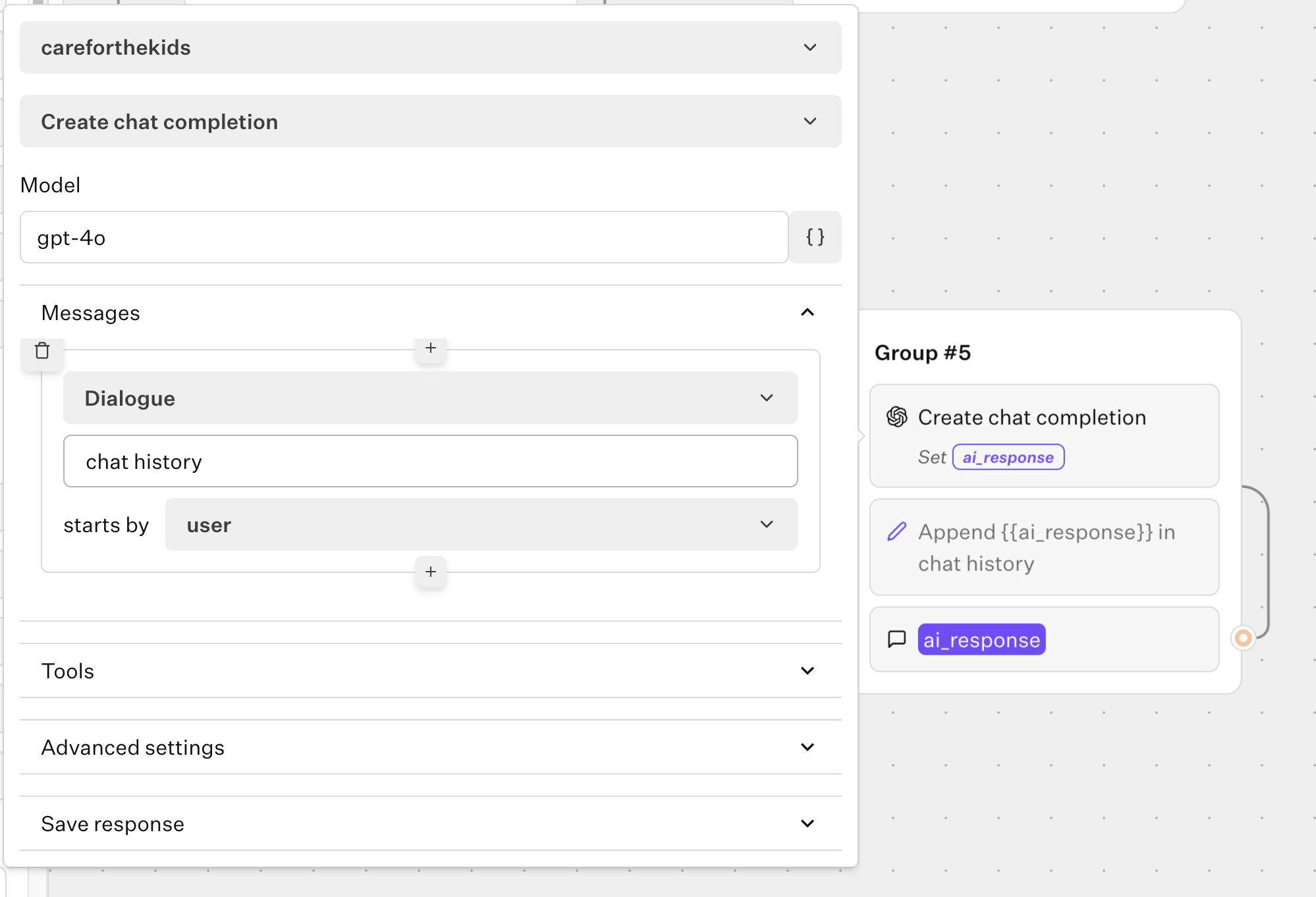Edit the chat history variable field

(x=430, y=461)
